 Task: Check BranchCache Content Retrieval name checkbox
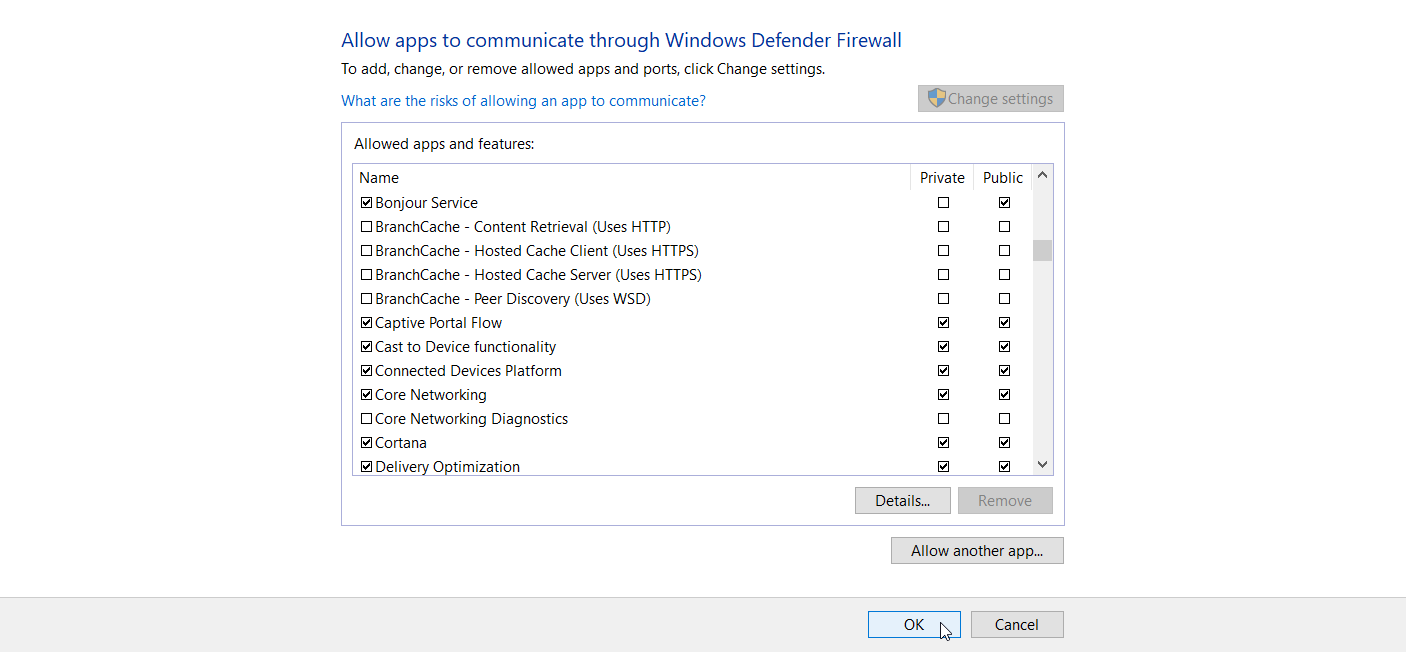(x=366, y=227)
